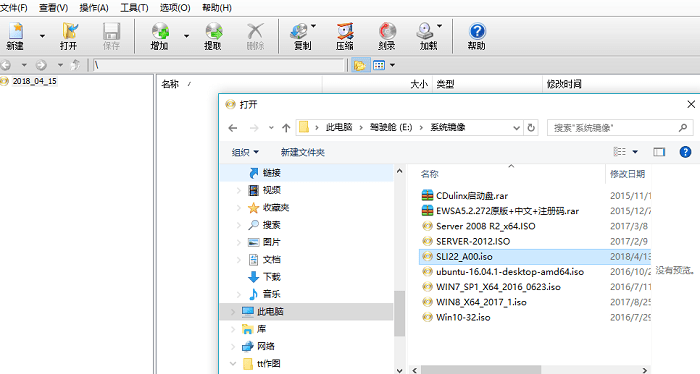Open the 选项(O) menu

tap(175, 8)
